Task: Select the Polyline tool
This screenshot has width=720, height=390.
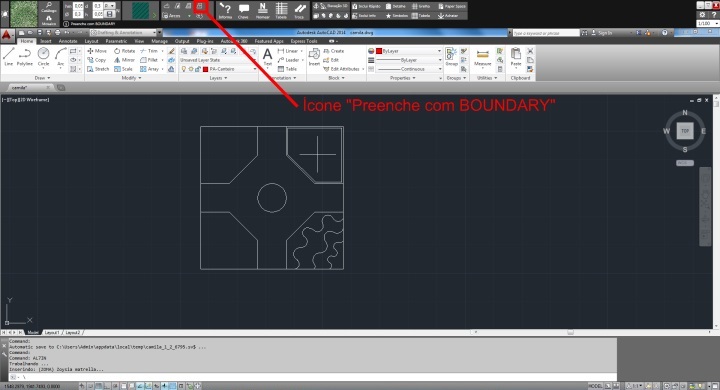Action: 25,58
